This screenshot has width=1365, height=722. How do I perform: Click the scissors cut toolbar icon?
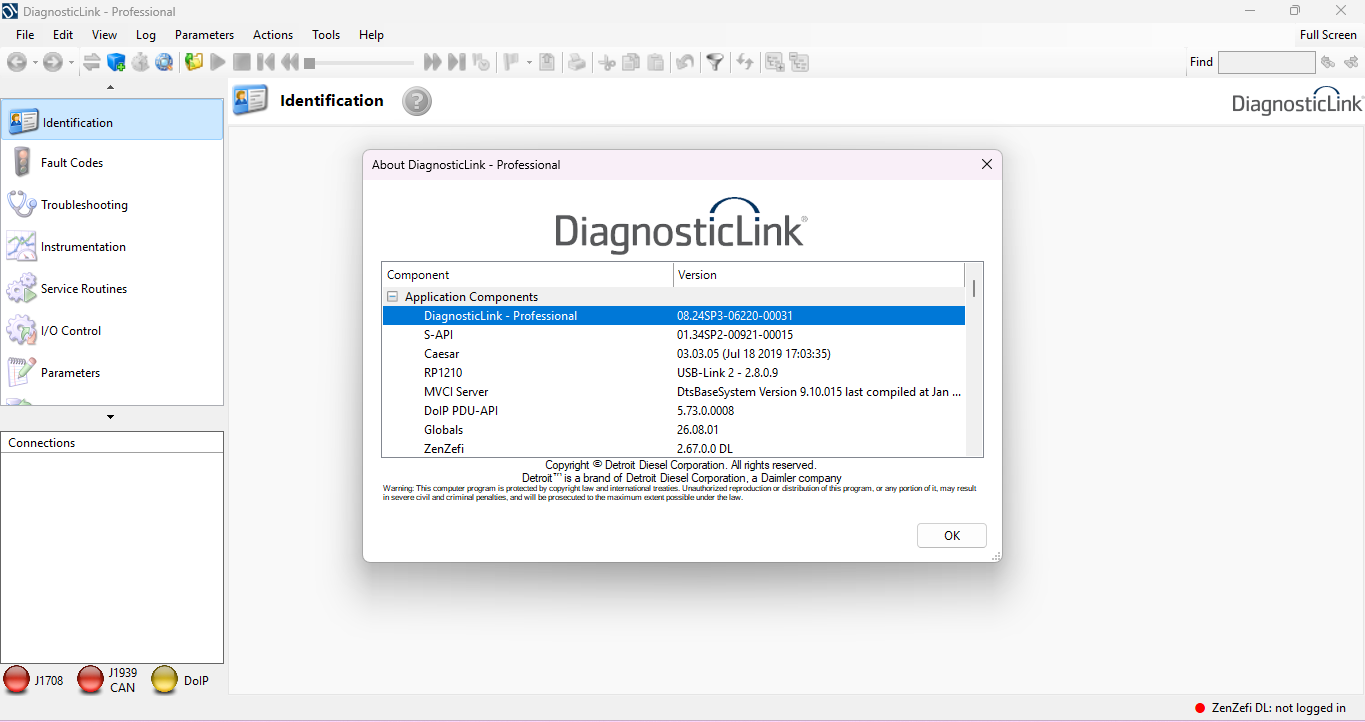607,62
